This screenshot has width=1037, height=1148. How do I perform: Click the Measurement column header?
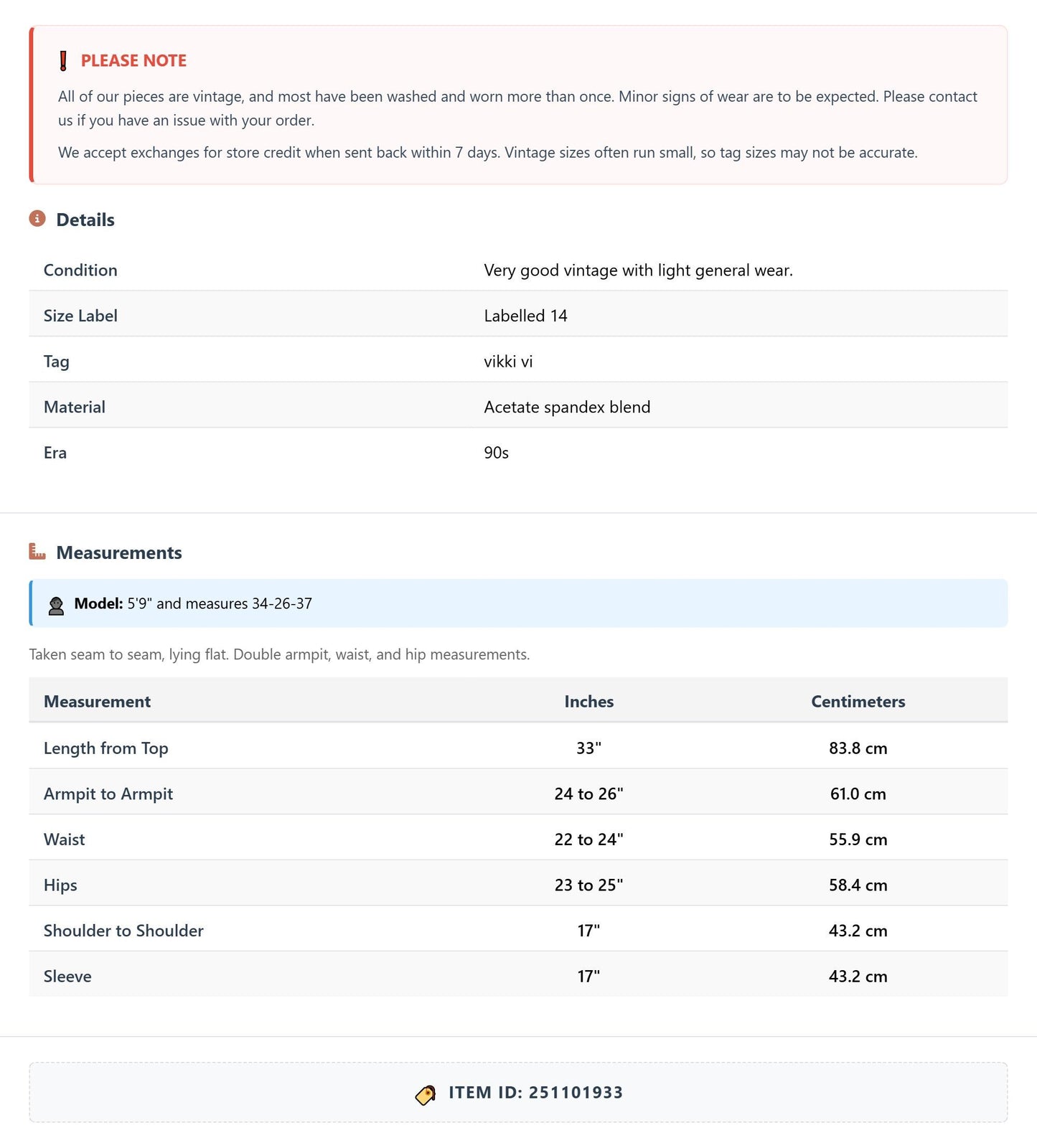(97, 702)
